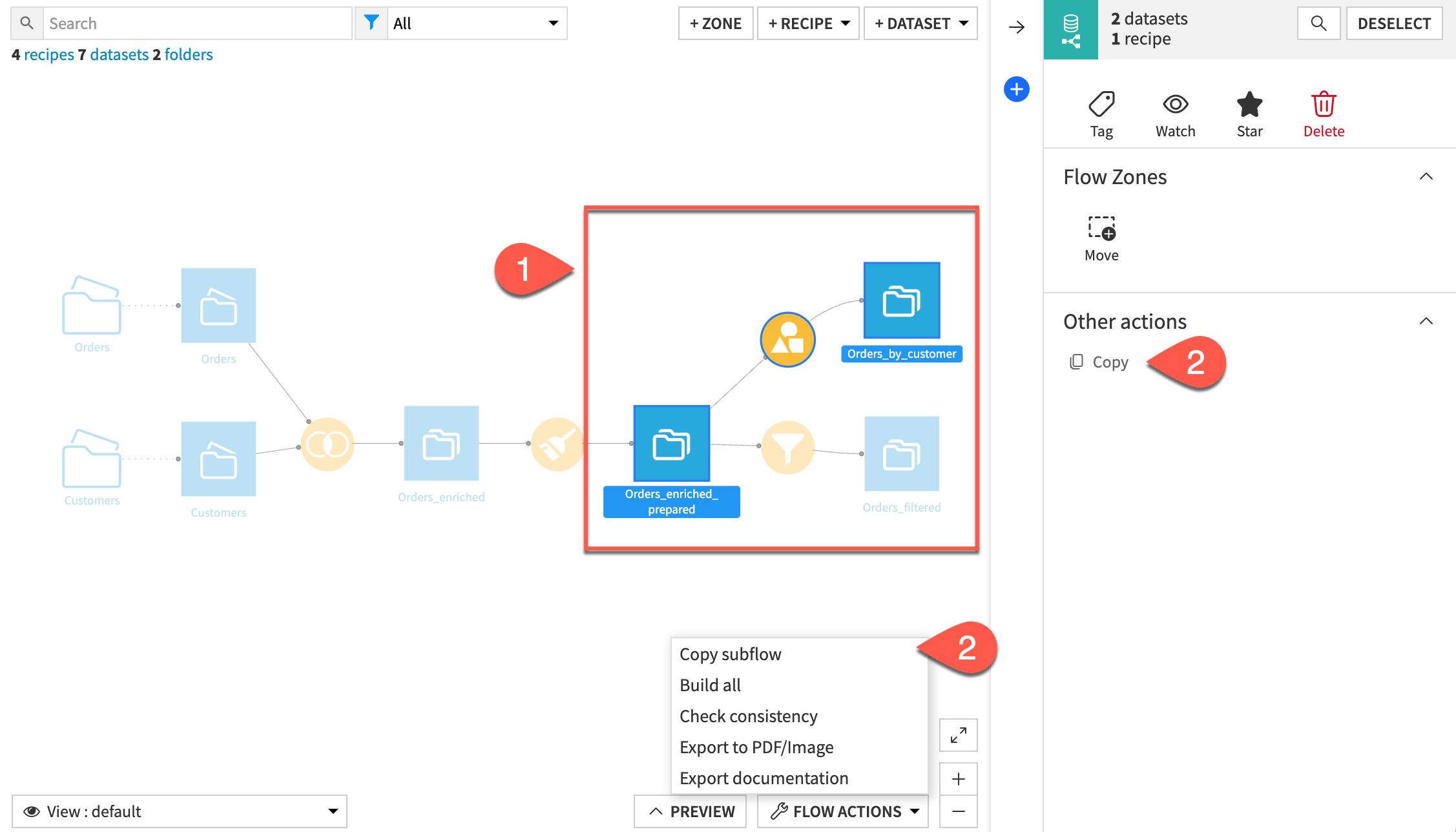
Task: Select the join recipe between Orders and Customers
Action: tap(327, 444)
